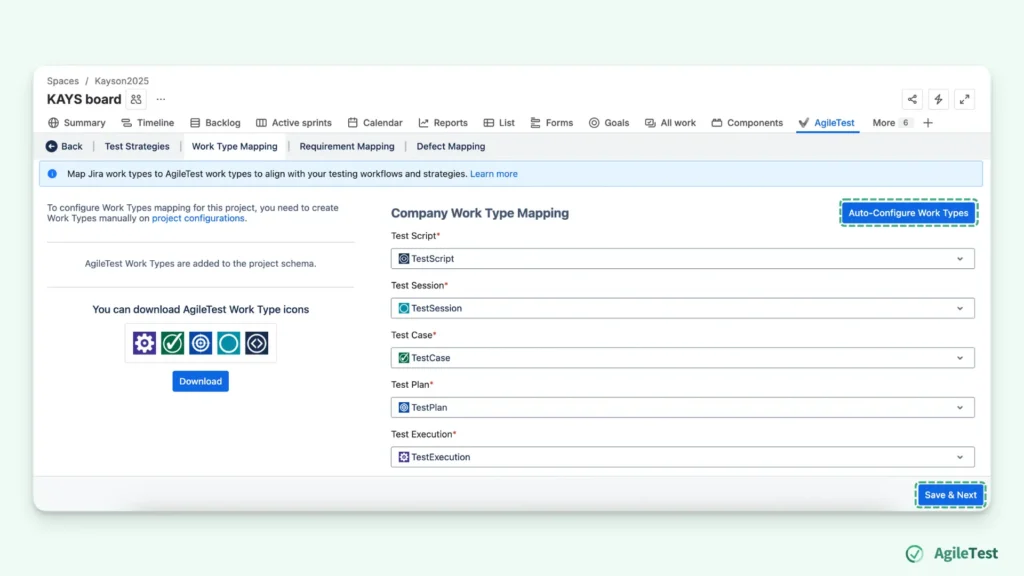
Task: Go to the Requirement Mapping sub-tab
Action: pos(347,146)
